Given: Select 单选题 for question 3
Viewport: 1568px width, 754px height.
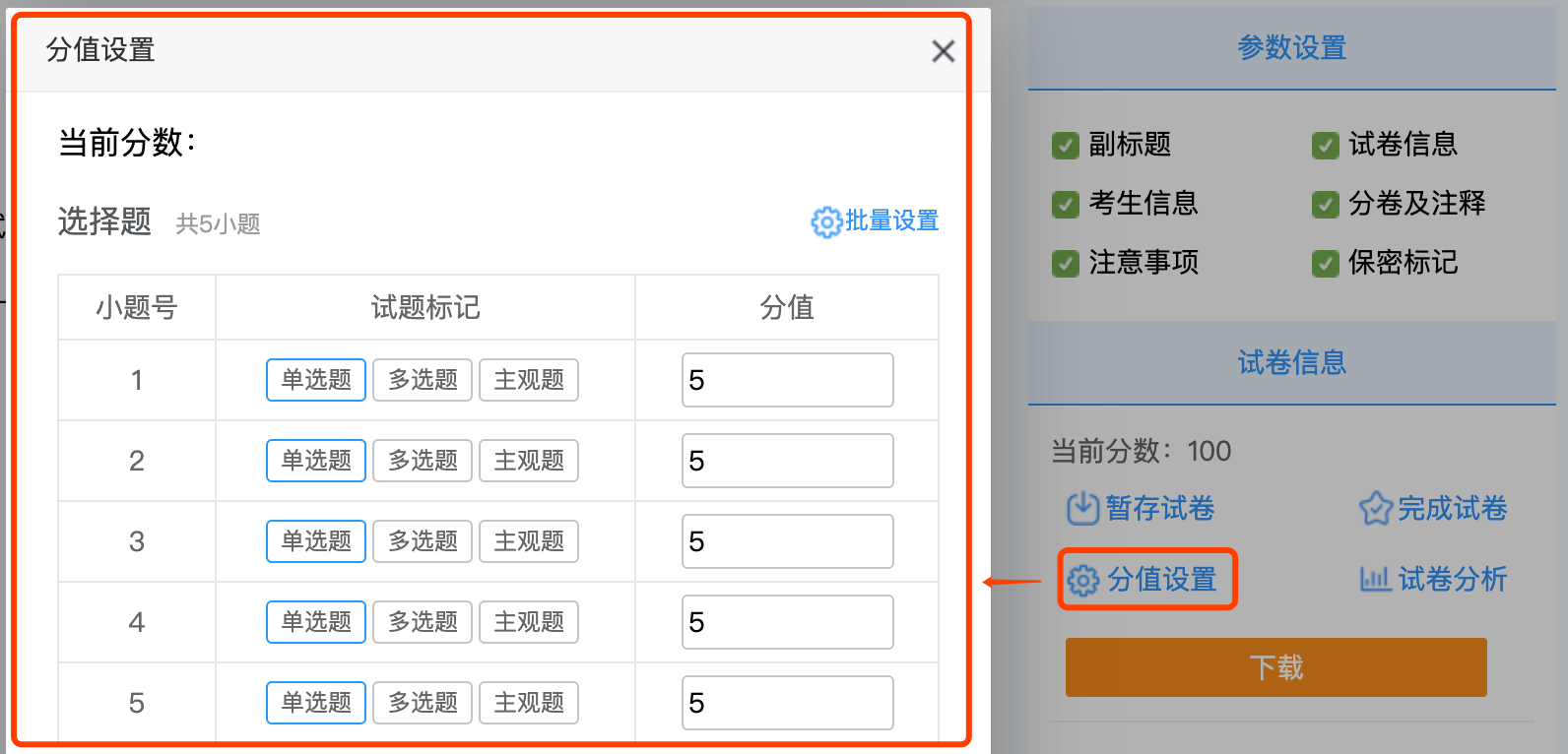Looking at the screenshot, I should tap(316, 541).
